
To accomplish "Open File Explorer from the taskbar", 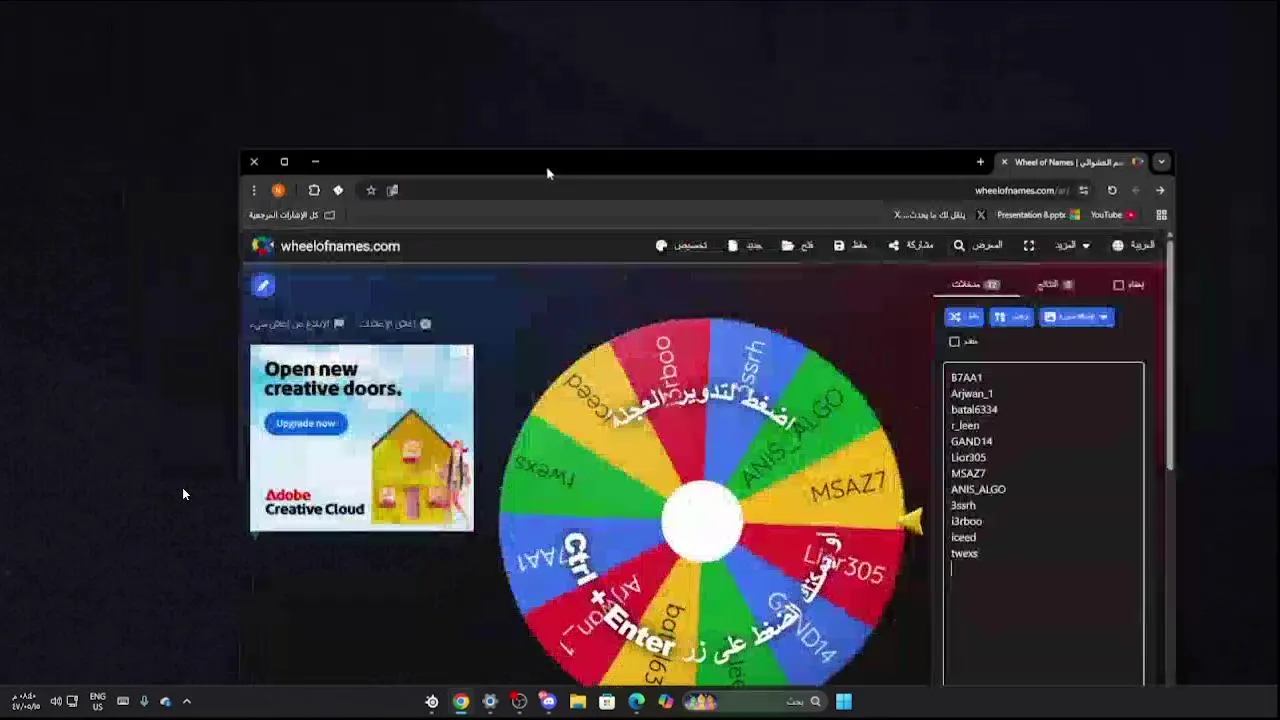I will [x=578, y=702].
